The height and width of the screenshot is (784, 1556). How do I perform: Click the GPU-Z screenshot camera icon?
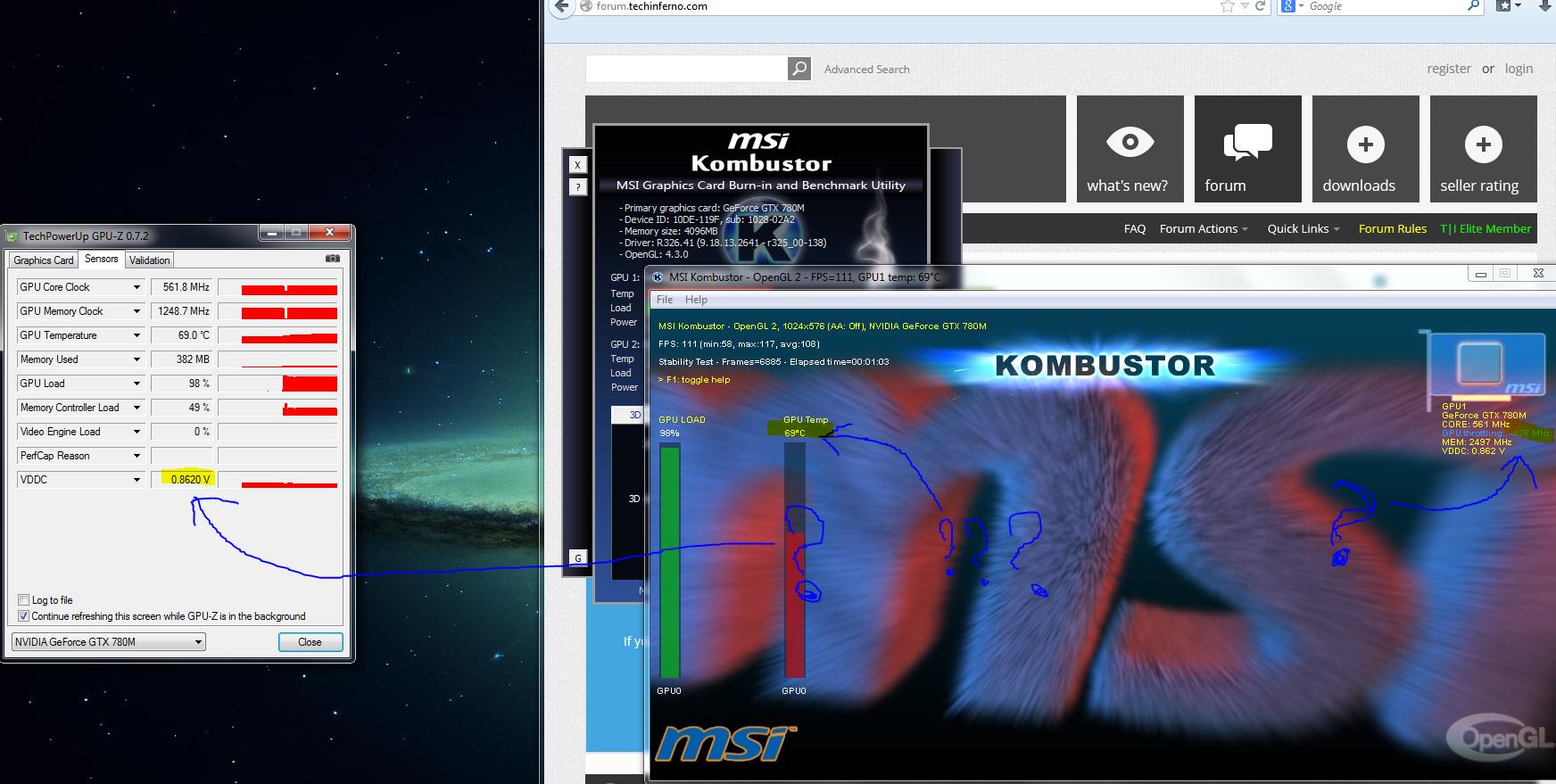point(333,259)
